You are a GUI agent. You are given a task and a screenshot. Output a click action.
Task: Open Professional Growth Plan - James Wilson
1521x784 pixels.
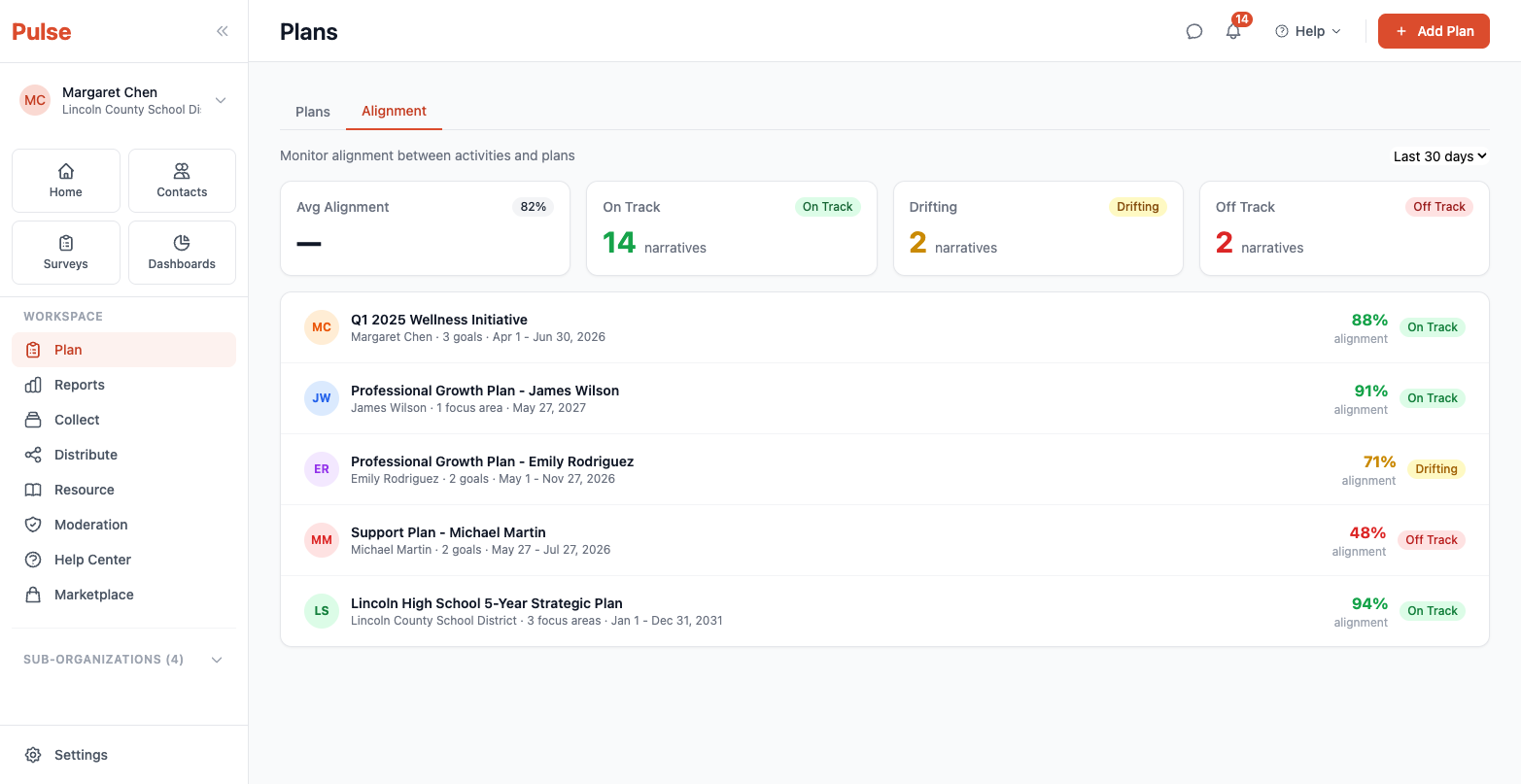coord(884,398)
